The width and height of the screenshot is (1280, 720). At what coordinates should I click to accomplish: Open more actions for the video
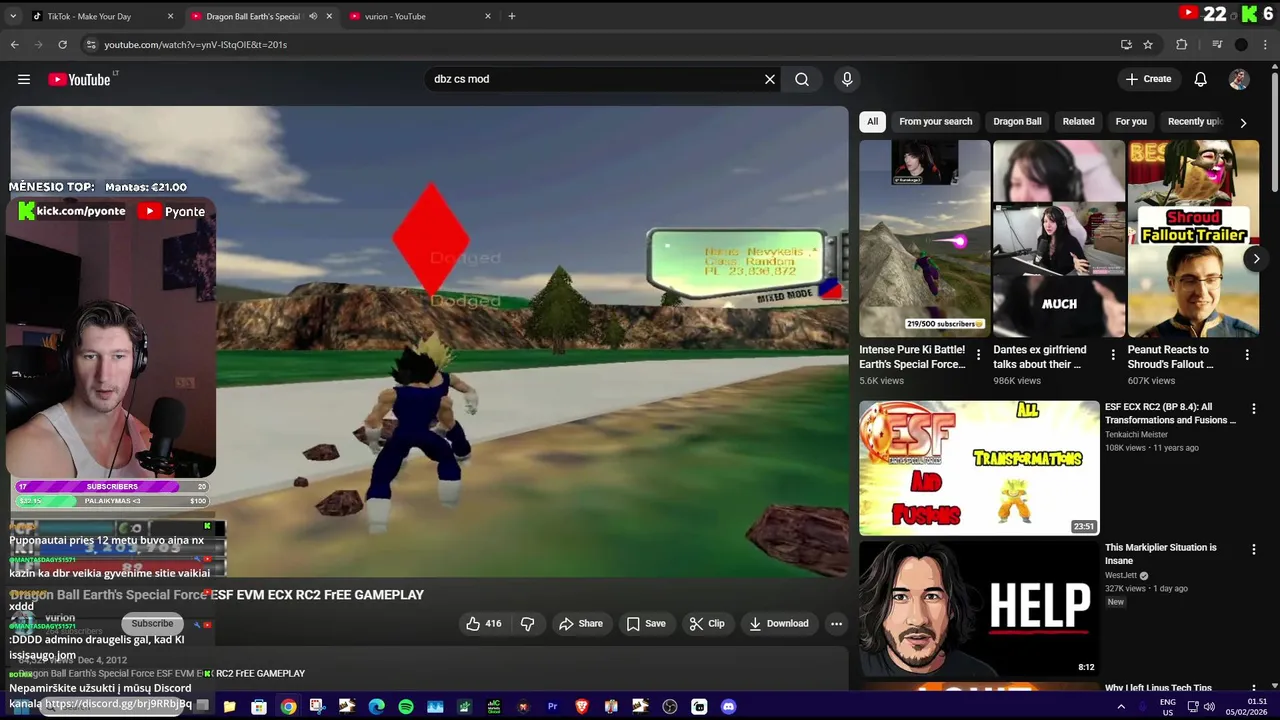(x=836, y=623)
